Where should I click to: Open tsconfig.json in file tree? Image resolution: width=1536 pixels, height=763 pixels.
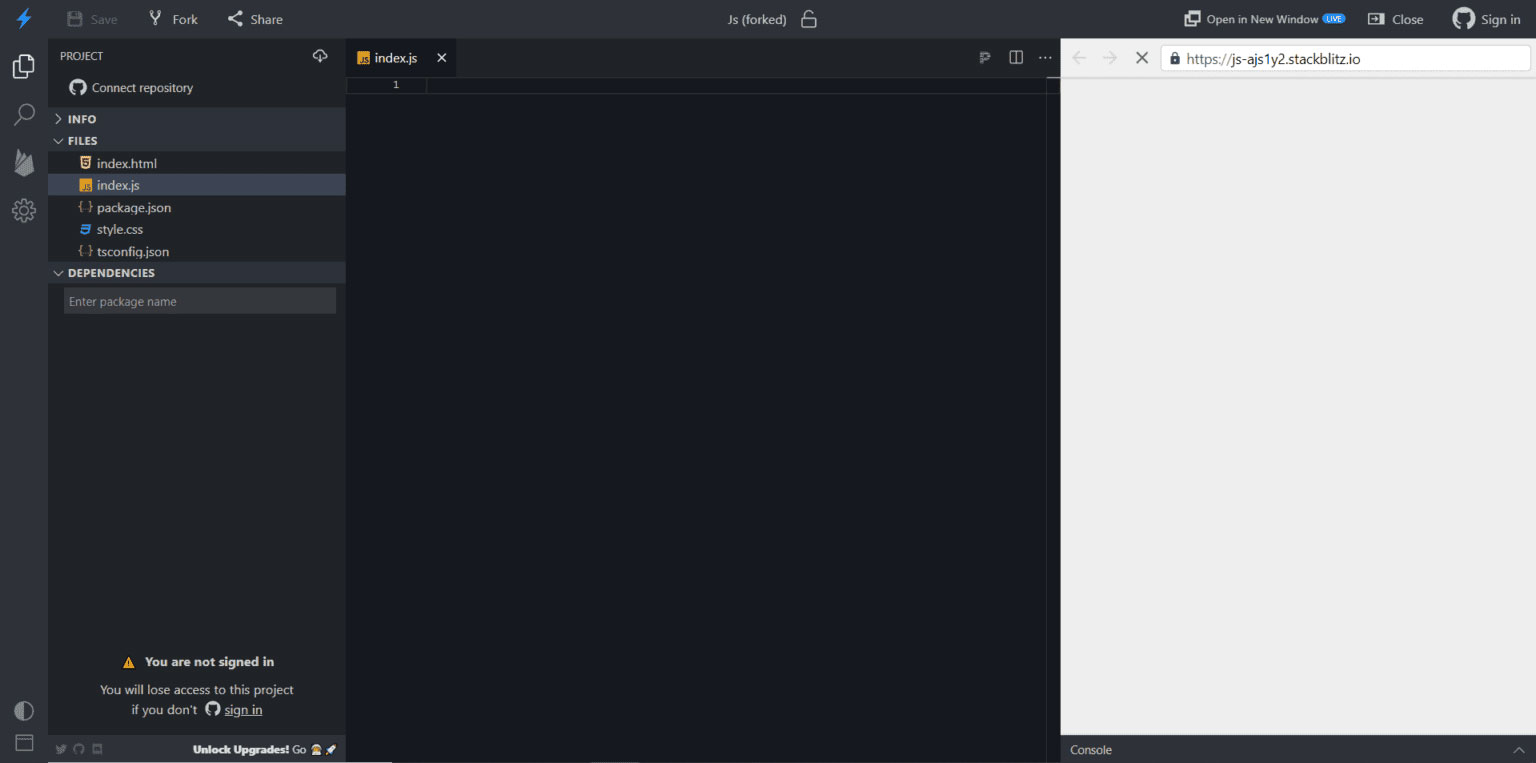pyautogui.click(x=197, y=251)
